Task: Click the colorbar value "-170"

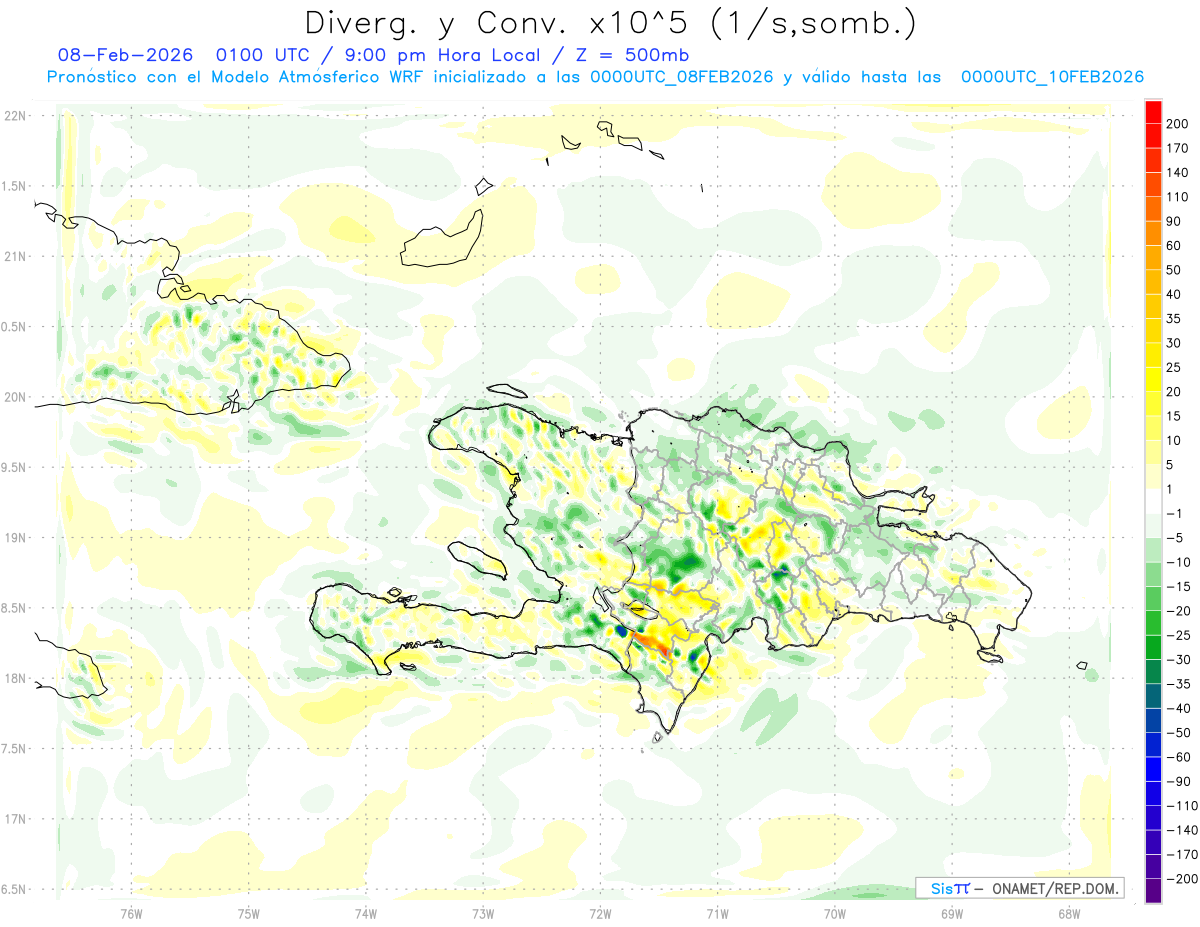Action: click(1182, 854)
